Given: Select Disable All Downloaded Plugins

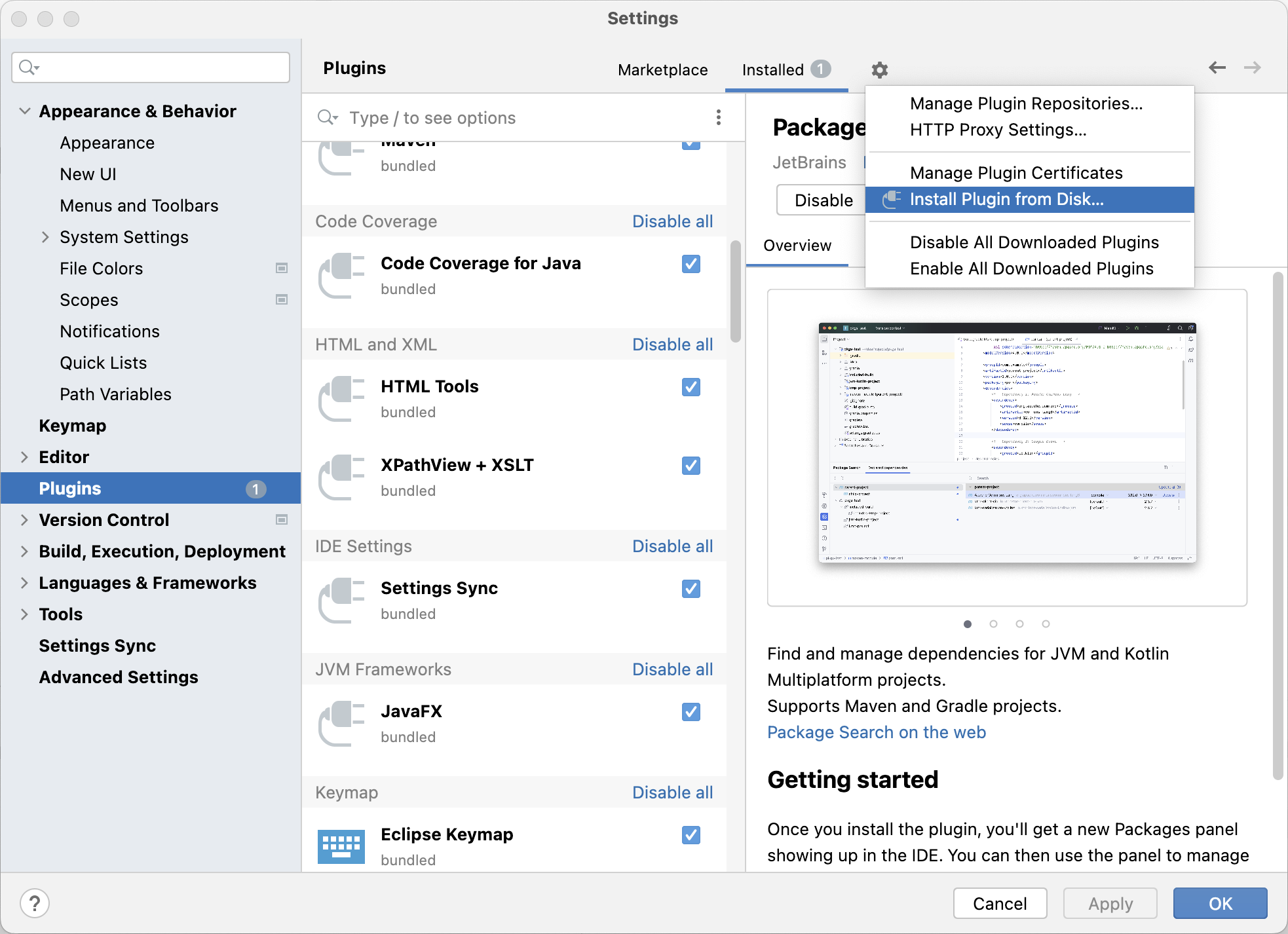Looking at the screenshot, I should (1029, 242).
